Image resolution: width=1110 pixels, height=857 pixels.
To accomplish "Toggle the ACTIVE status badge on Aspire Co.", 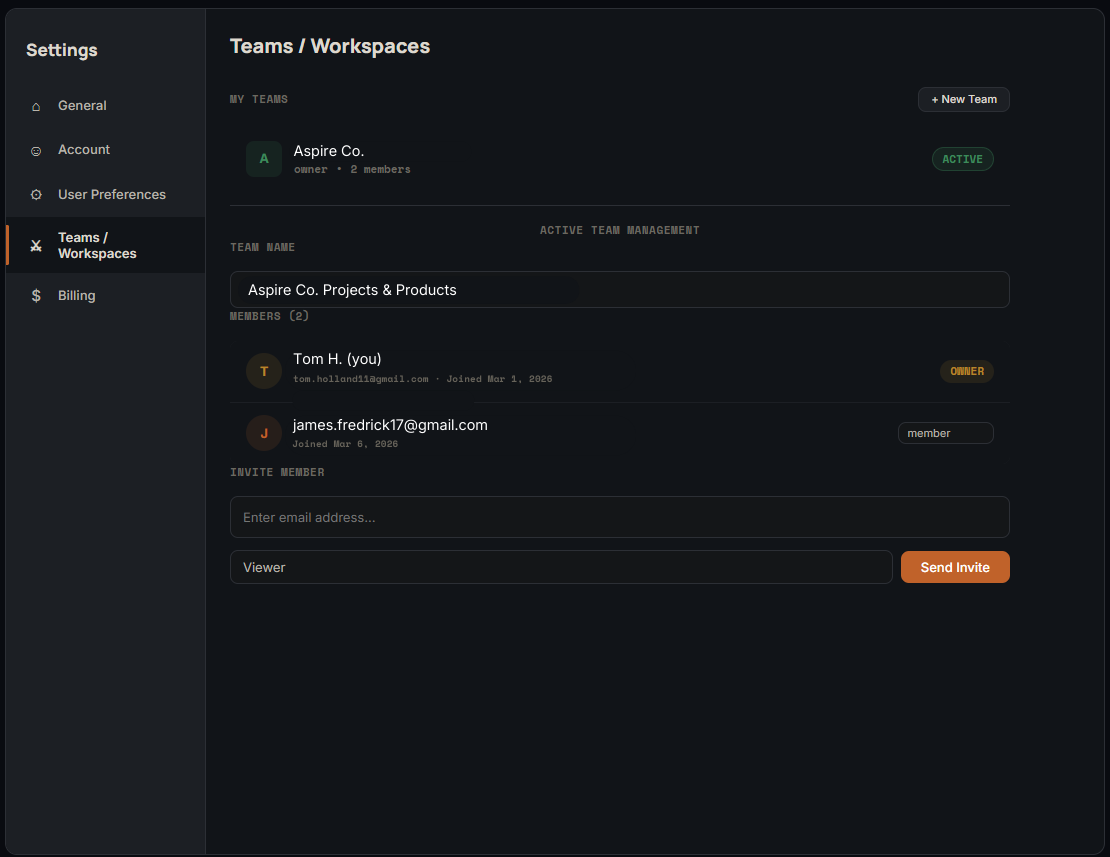I will click(962, 158).
